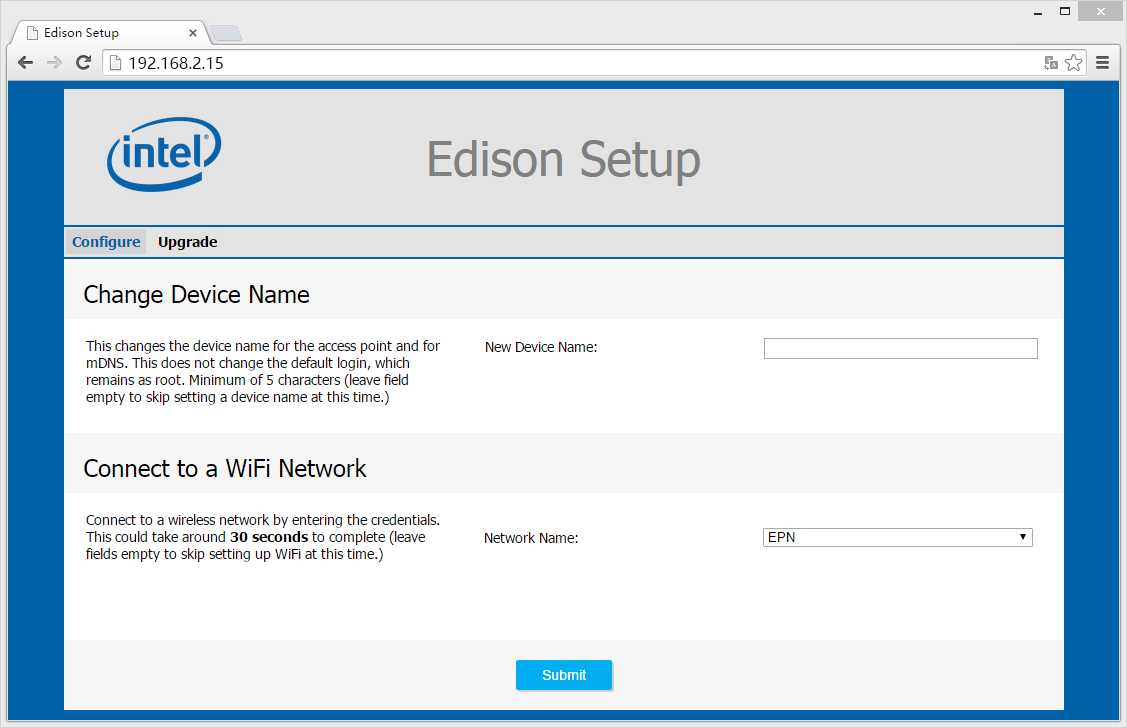Switch to the Upgrade tab
The height and width of the screenshot is (728, 1127).
[188, 241]
